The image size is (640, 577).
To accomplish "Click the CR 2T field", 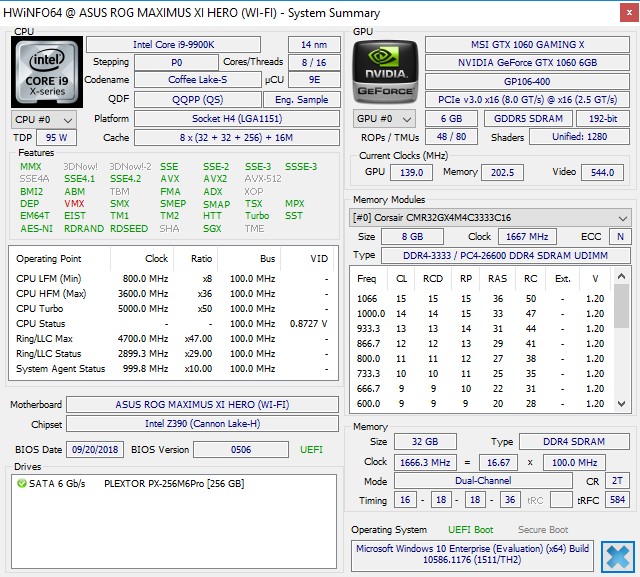I will [617, 481].
